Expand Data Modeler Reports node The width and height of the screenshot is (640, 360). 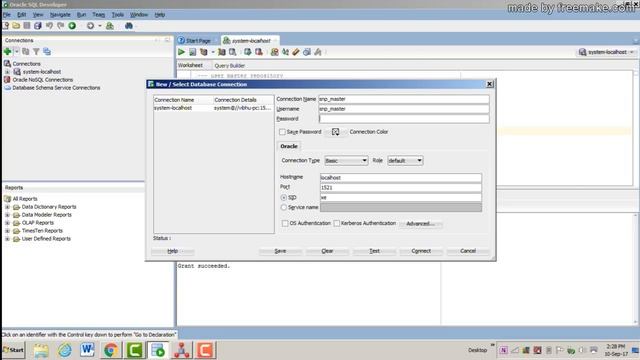7,215
